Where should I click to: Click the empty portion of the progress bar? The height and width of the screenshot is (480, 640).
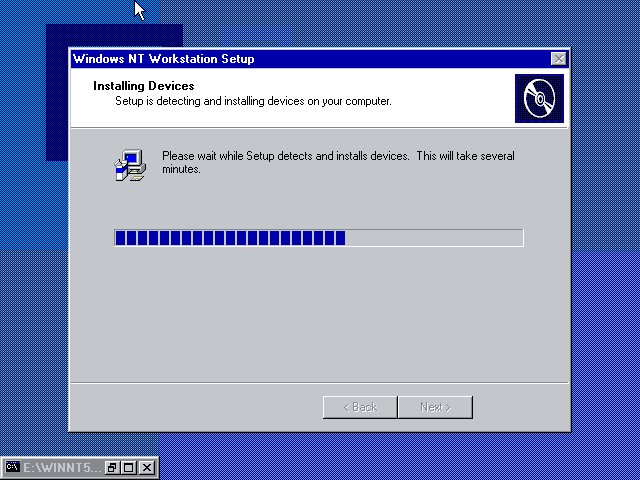click(433, 238)
